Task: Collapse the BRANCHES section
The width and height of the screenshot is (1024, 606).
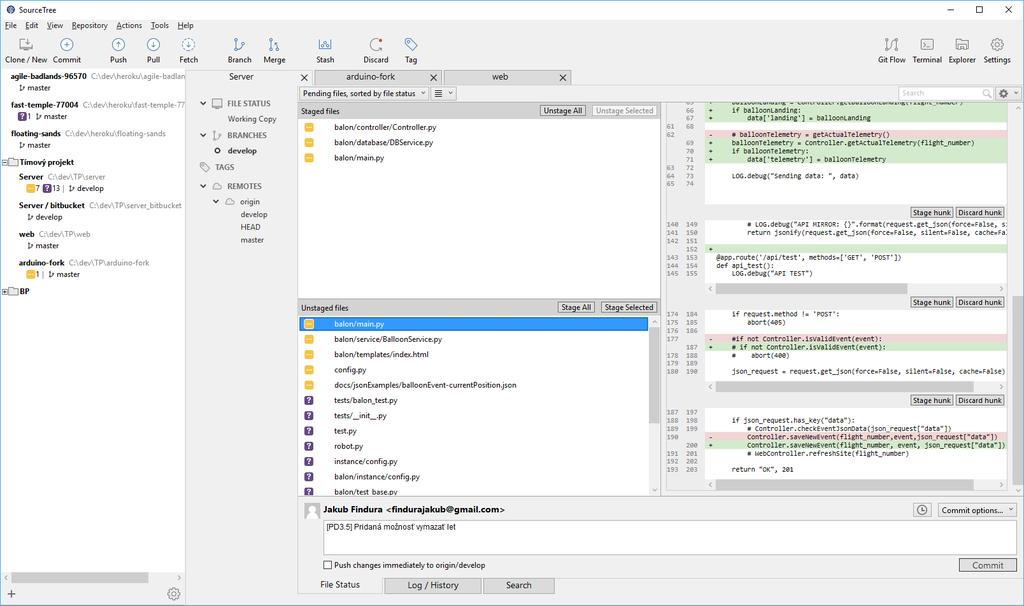Action: [x=203, y=135]
